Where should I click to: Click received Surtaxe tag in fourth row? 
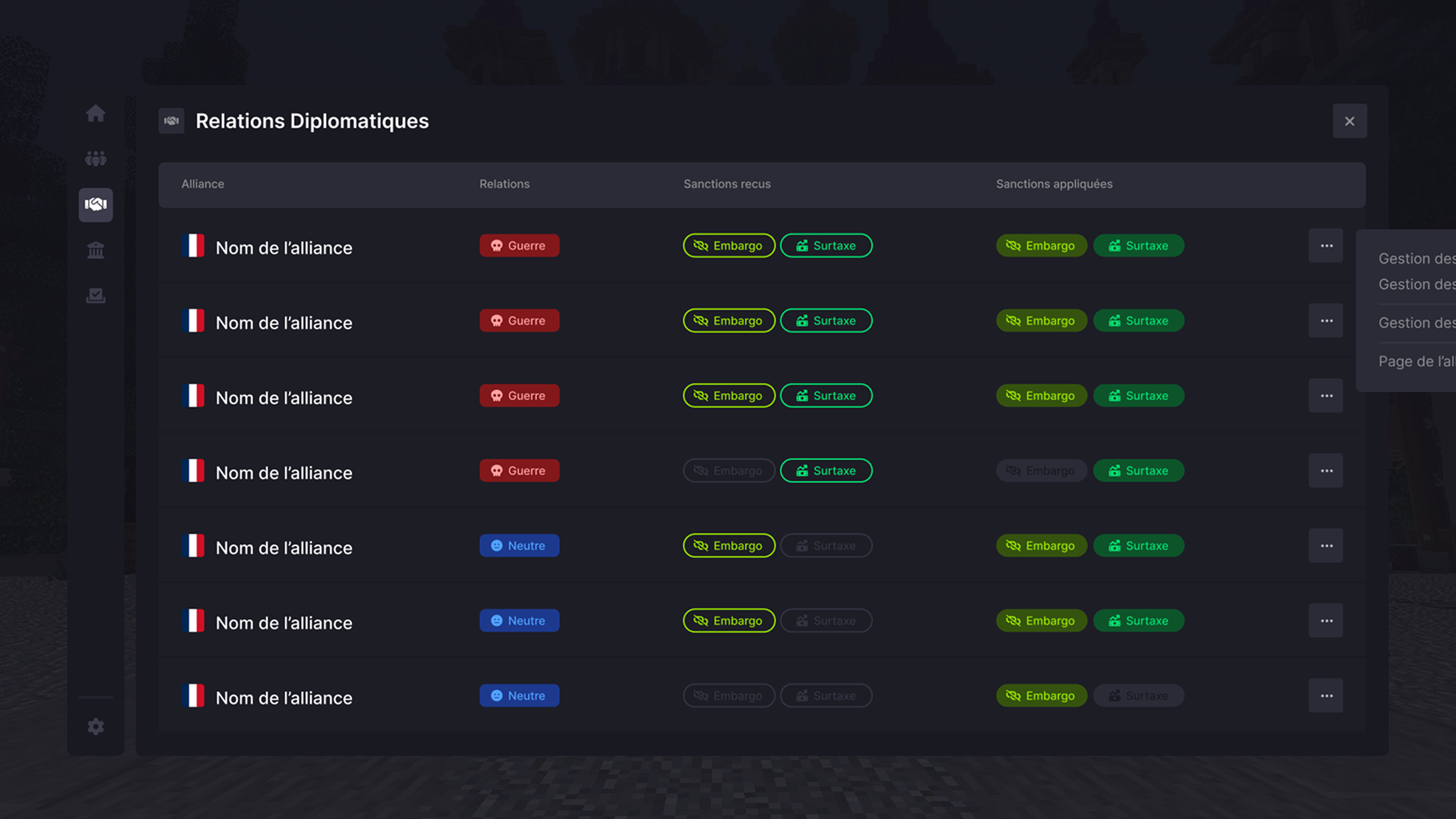pyautogui.click(x=826, y=471)
